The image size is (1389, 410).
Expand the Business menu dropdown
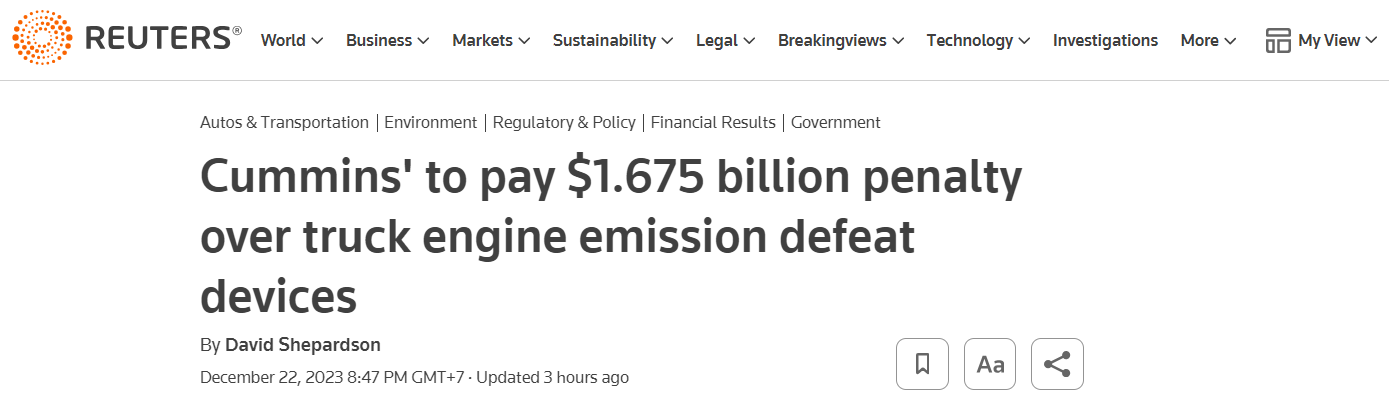(387, 40)
